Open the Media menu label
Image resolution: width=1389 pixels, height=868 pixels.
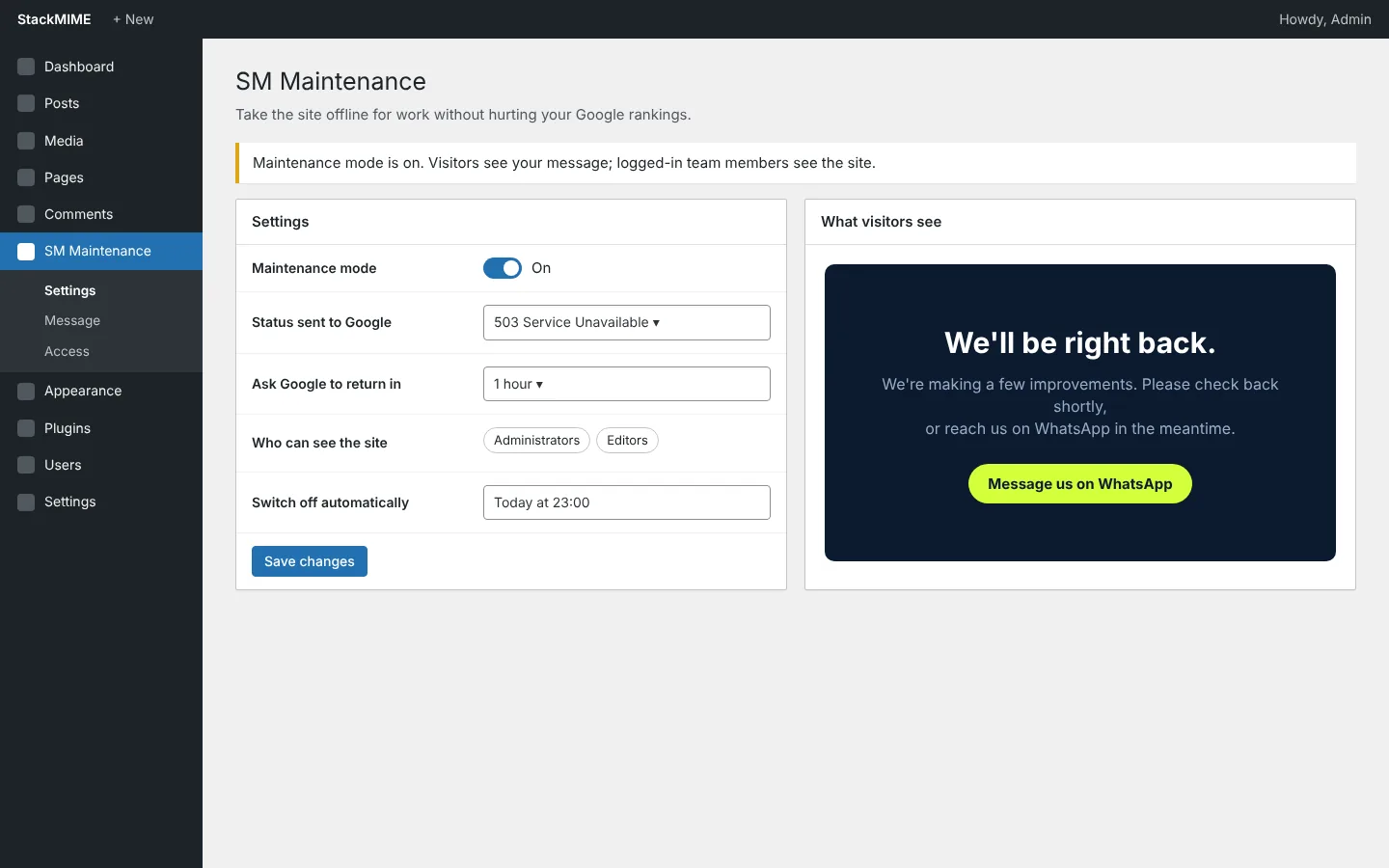[x=64, y=141]
